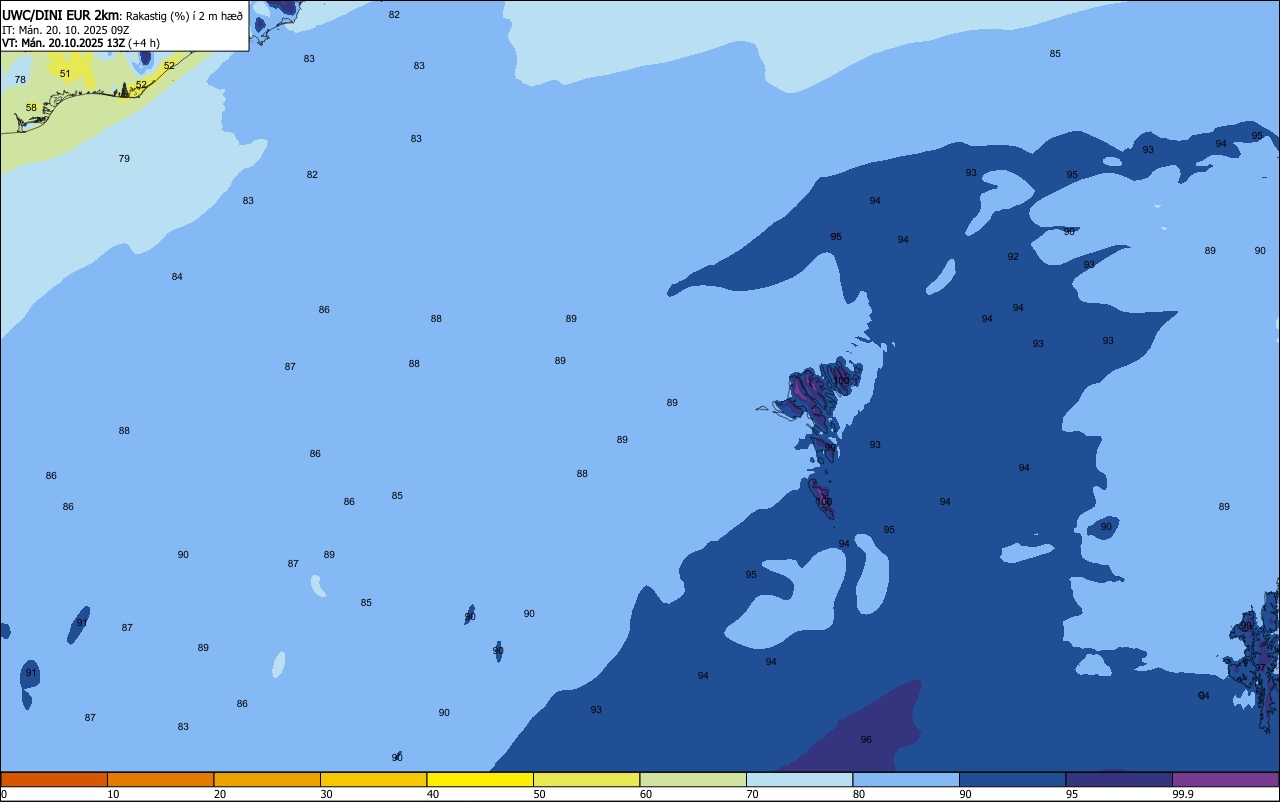Click the map value "58" near the coast
Image resolution: width=1280 pixels, height=802 pixels.
coord(31,108)
